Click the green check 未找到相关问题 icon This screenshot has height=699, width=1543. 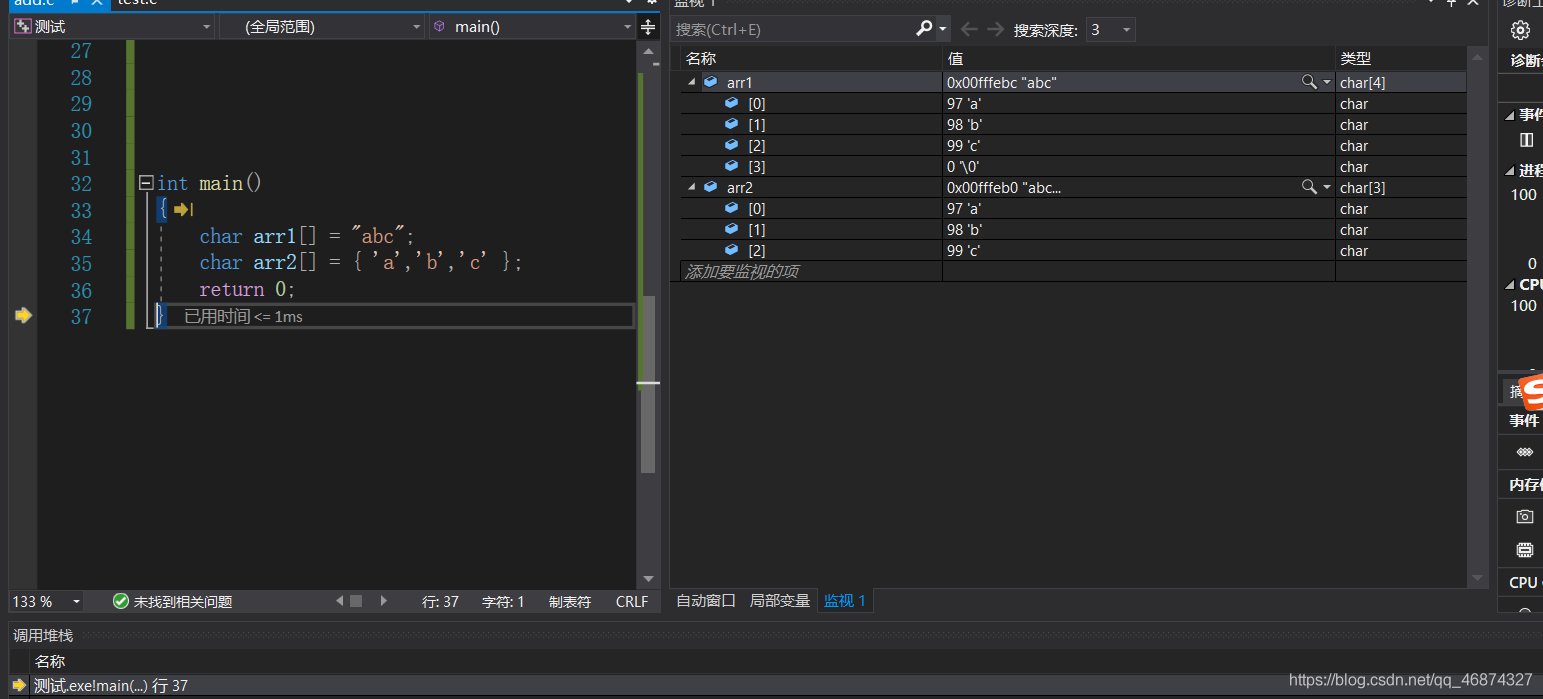[121, 601]
